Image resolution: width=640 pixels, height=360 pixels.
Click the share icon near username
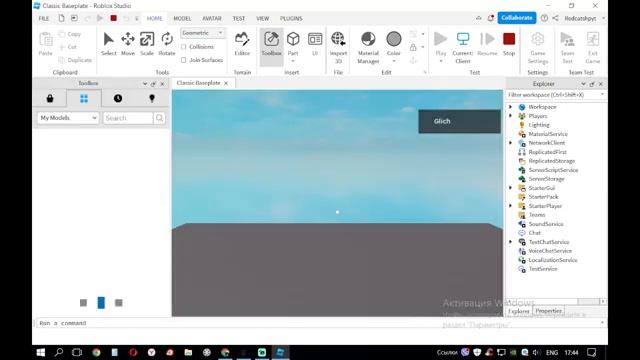click(x=555, y=18)
